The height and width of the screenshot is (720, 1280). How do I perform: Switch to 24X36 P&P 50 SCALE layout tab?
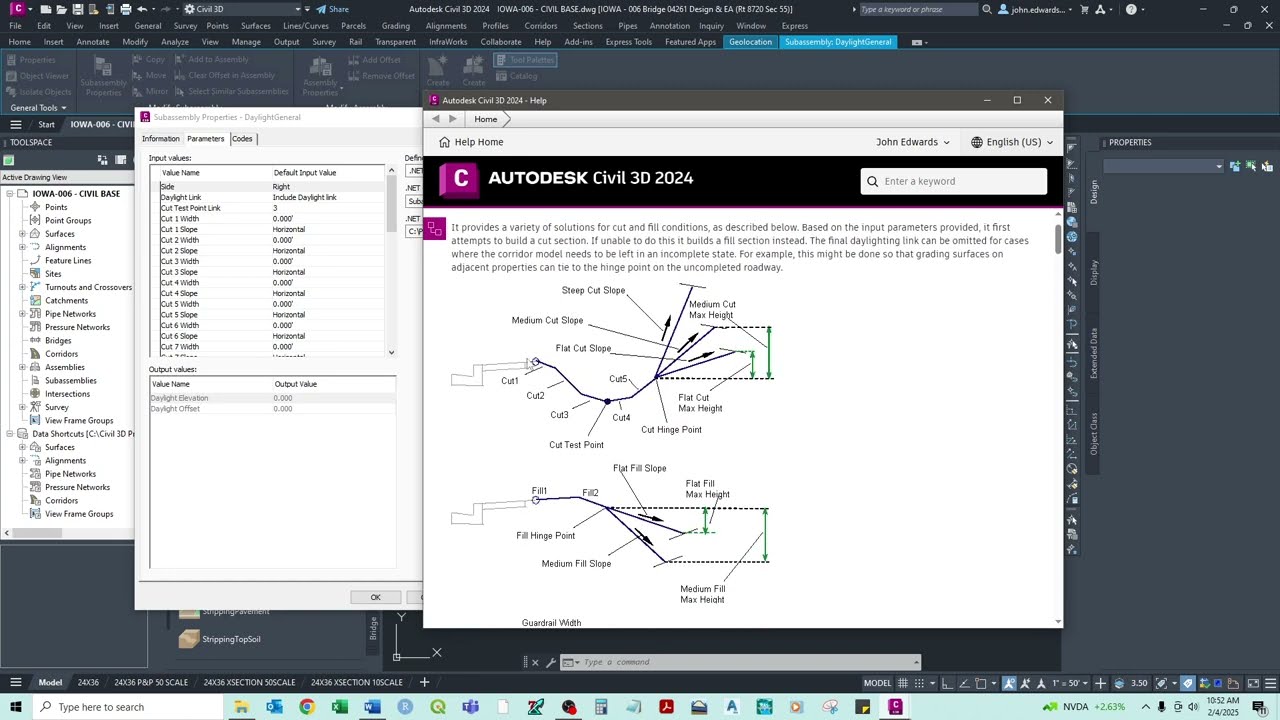point(151,683)
